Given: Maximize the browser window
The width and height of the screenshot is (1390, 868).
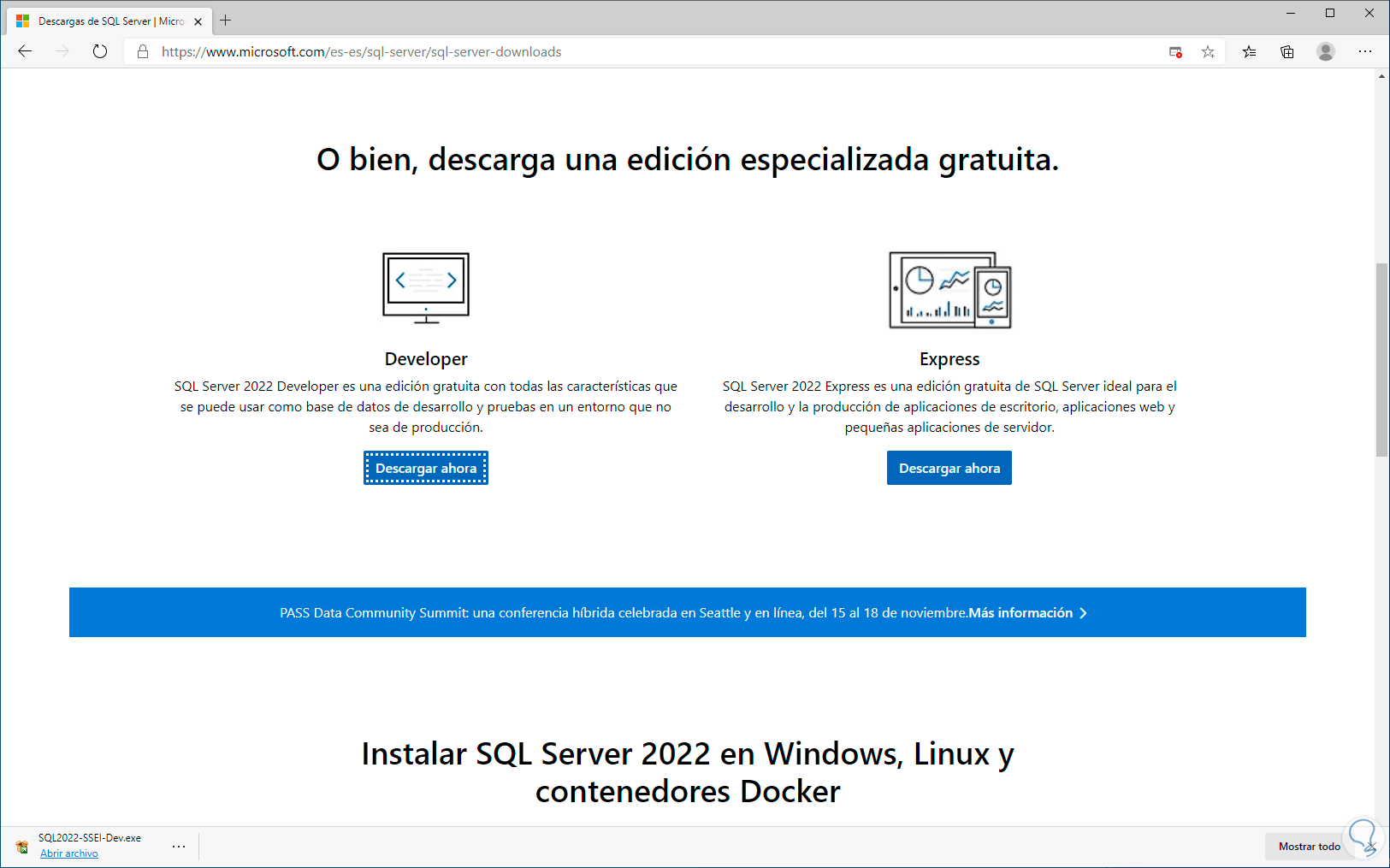Looking at the screenshot, I should [1330, 13].
